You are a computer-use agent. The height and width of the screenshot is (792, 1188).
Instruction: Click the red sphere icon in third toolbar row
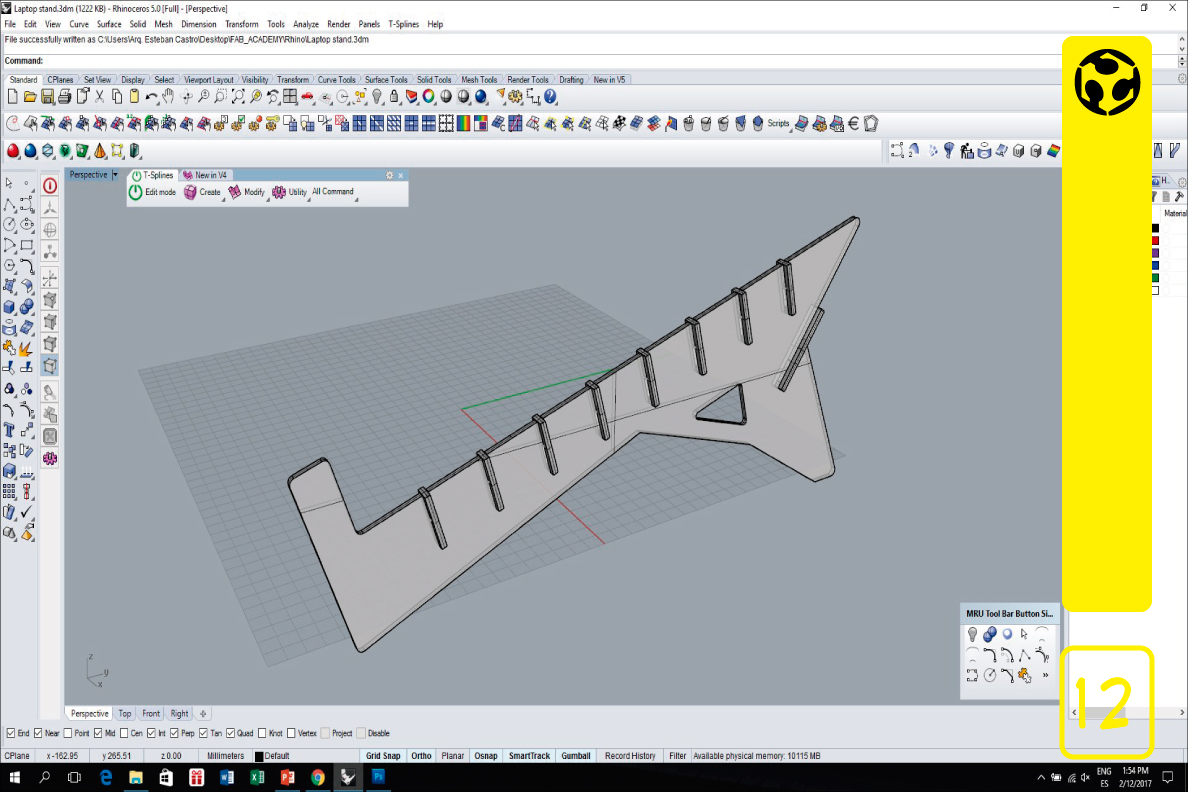pos(13,151)
